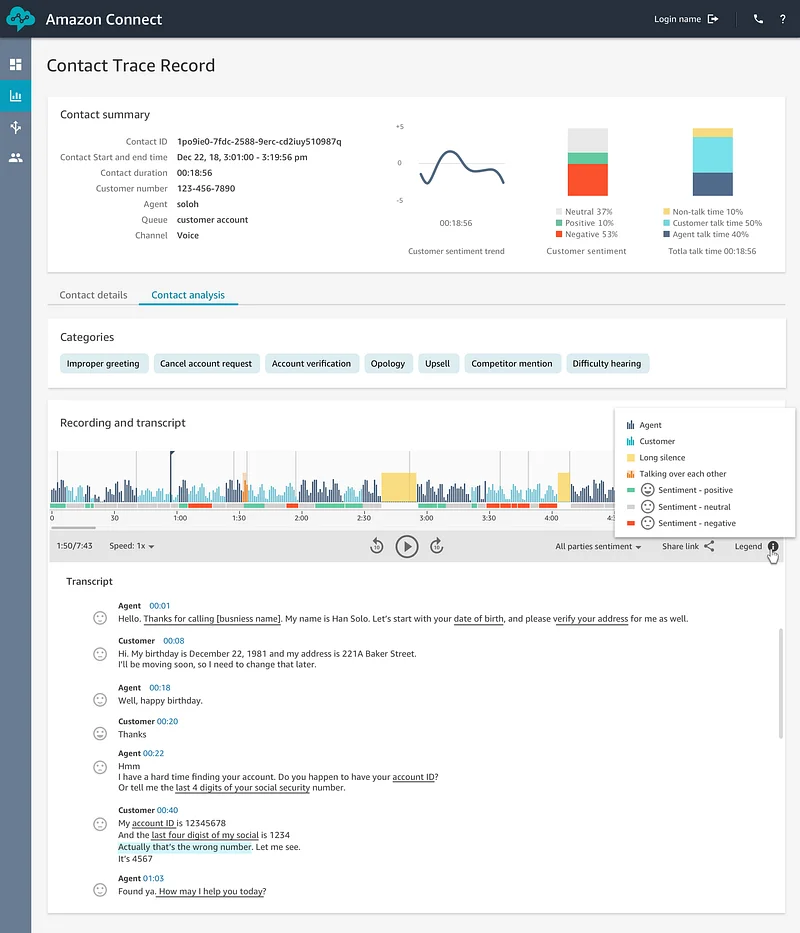800x933 pixels.
Task: Open the routing flows sidebar icon
Action: pyautogui.click(x=15, y=127)
